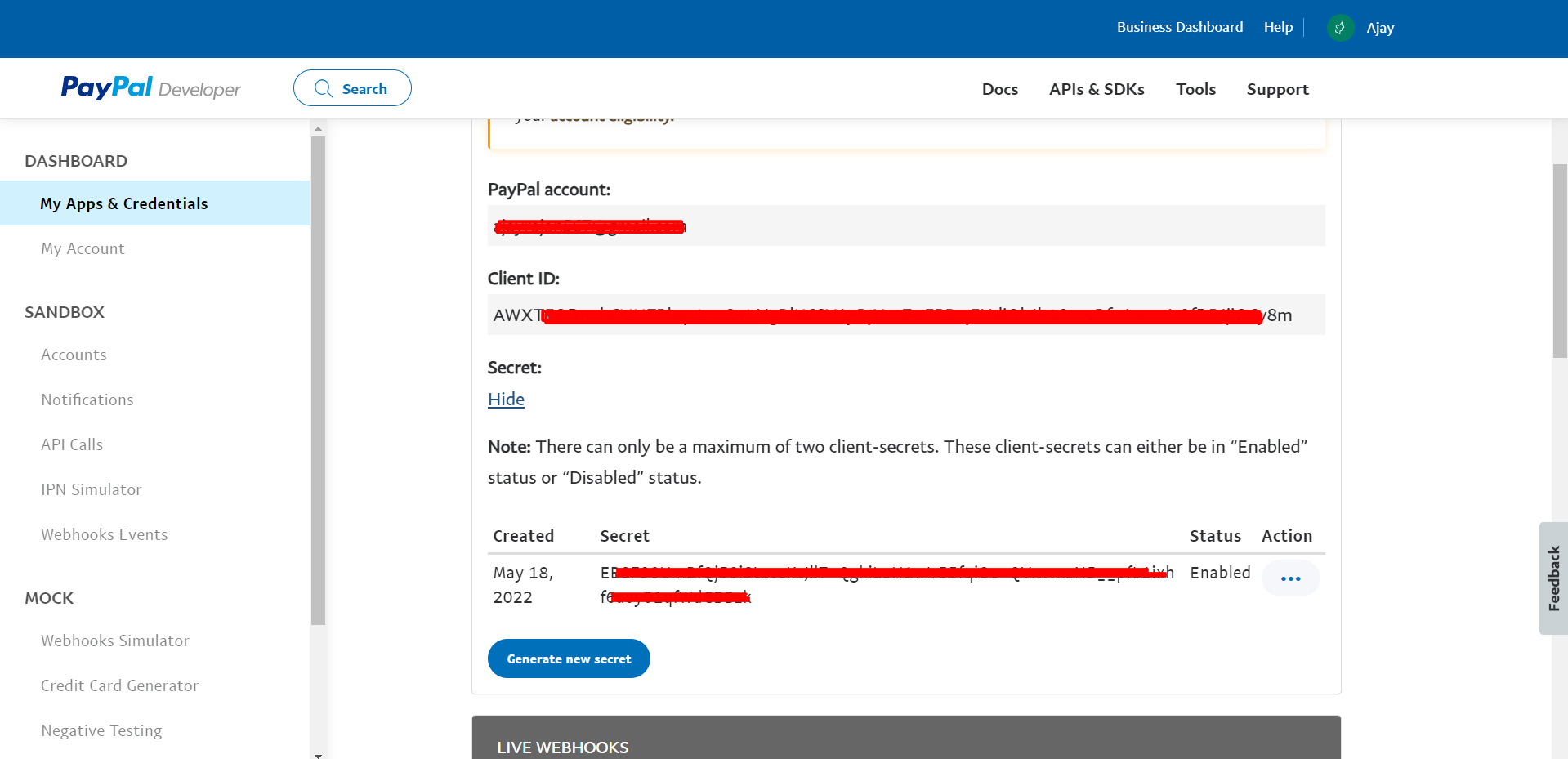
Task: Open the Help link
Action: click(1278, 27)
